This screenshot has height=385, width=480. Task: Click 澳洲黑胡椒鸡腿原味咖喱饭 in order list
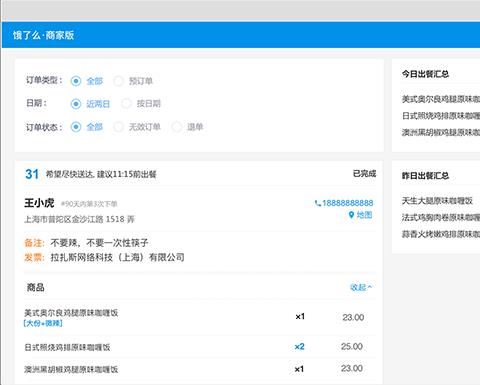tap(71, 369)
